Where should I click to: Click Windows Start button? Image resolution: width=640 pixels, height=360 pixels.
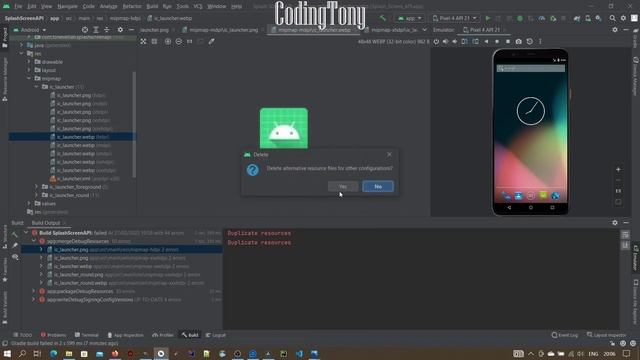point(7,353)
